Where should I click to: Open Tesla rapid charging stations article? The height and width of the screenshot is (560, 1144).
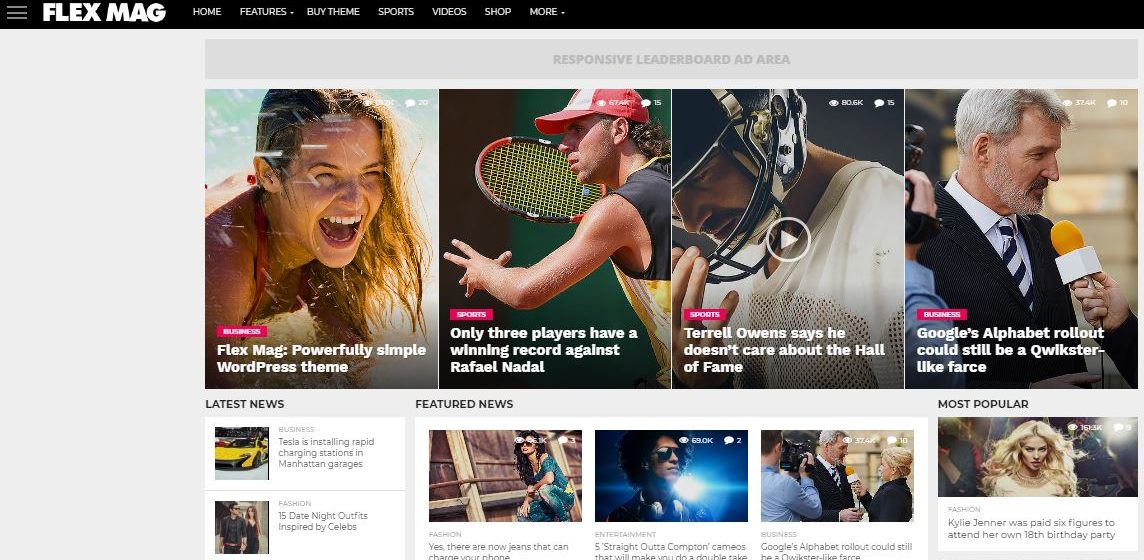pos(326,453)
